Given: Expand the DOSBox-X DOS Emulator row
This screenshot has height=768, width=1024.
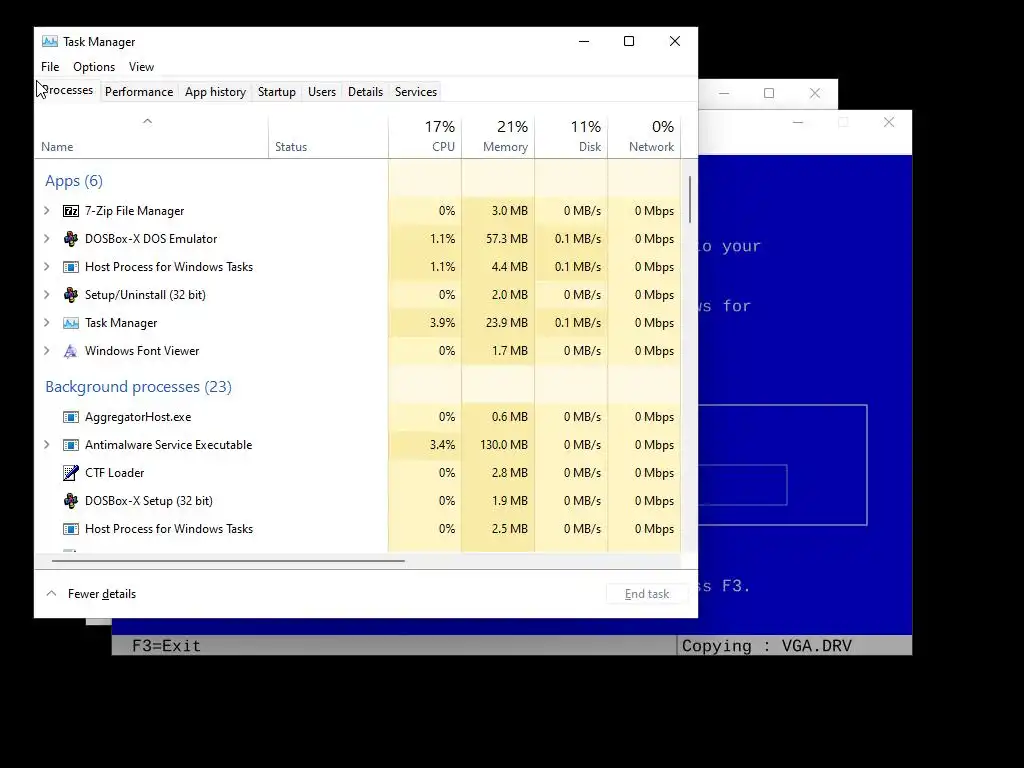Looking at the screenshot, I should (x=46, y=239).
